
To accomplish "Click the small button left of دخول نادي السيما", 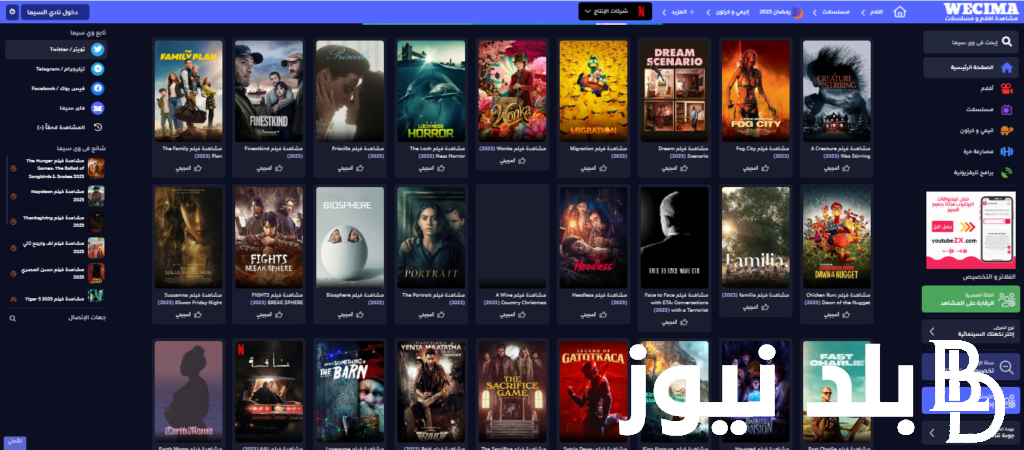I will click(12, 12).
